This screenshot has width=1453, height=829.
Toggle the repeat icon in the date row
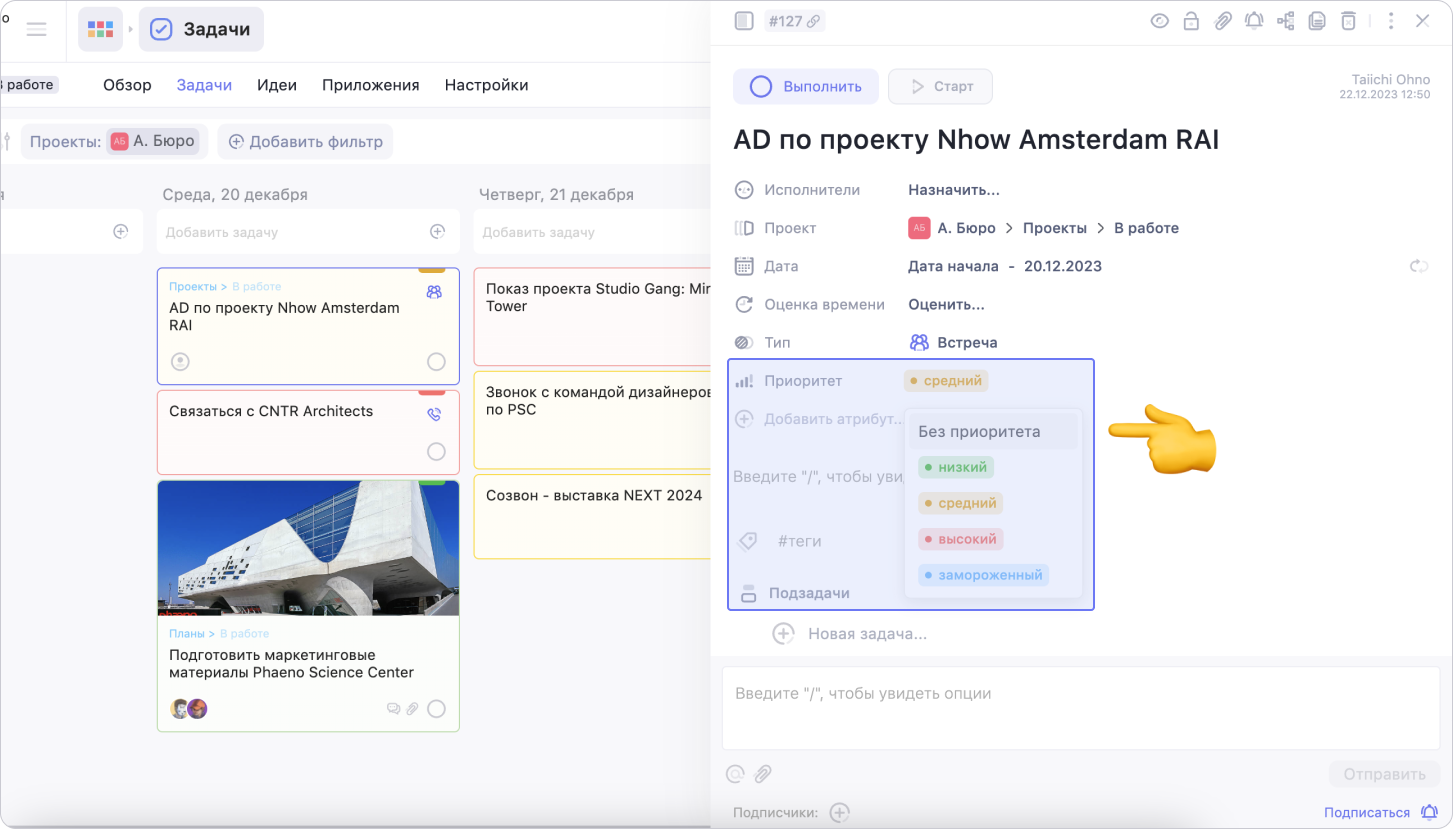[1419, 266]
